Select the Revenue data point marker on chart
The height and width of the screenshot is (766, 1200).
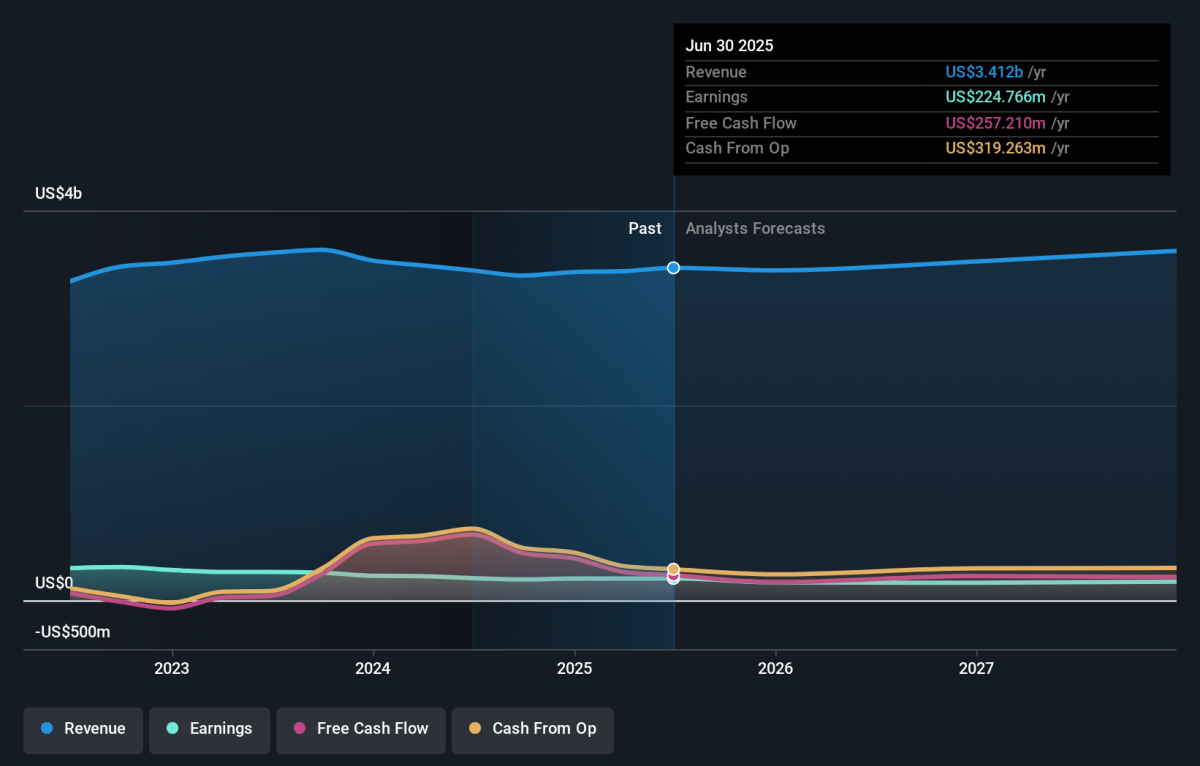point(674,268)
